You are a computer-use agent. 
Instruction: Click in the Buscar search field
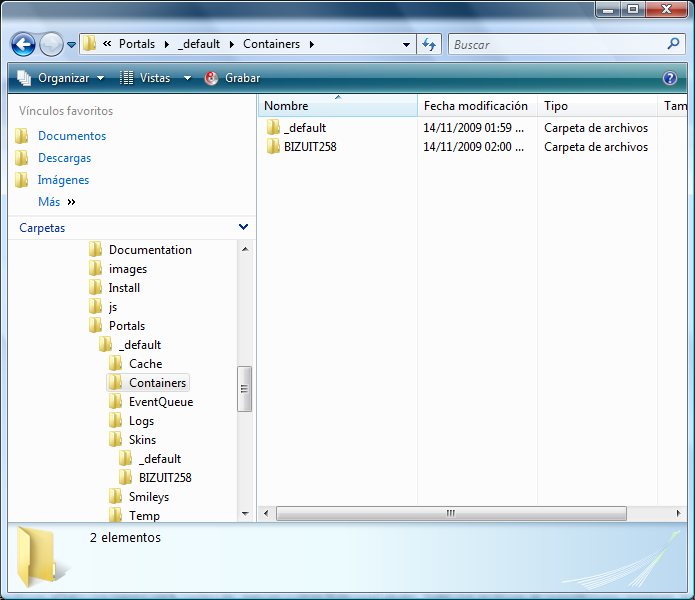555,44
